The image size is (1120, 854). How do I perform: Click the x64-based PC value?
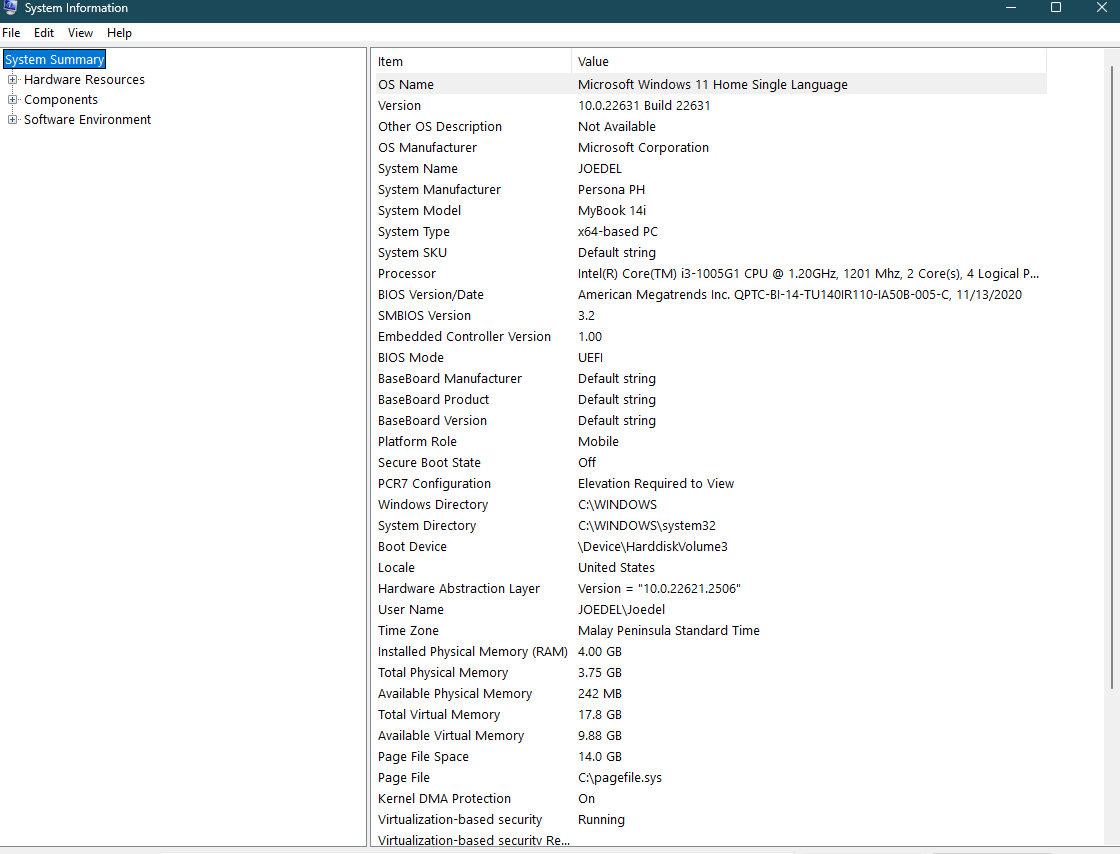click(617, 231)
